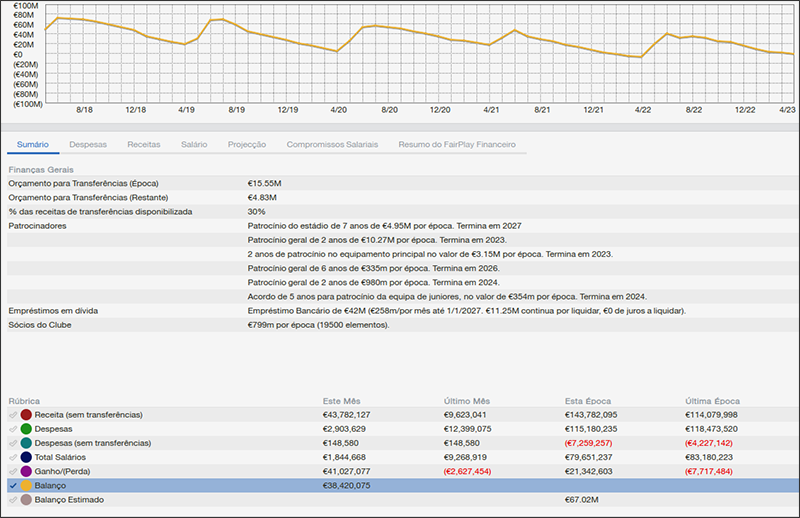
Task: Toggle the checkmark beside Total Salários
Action: coord(13,456)
